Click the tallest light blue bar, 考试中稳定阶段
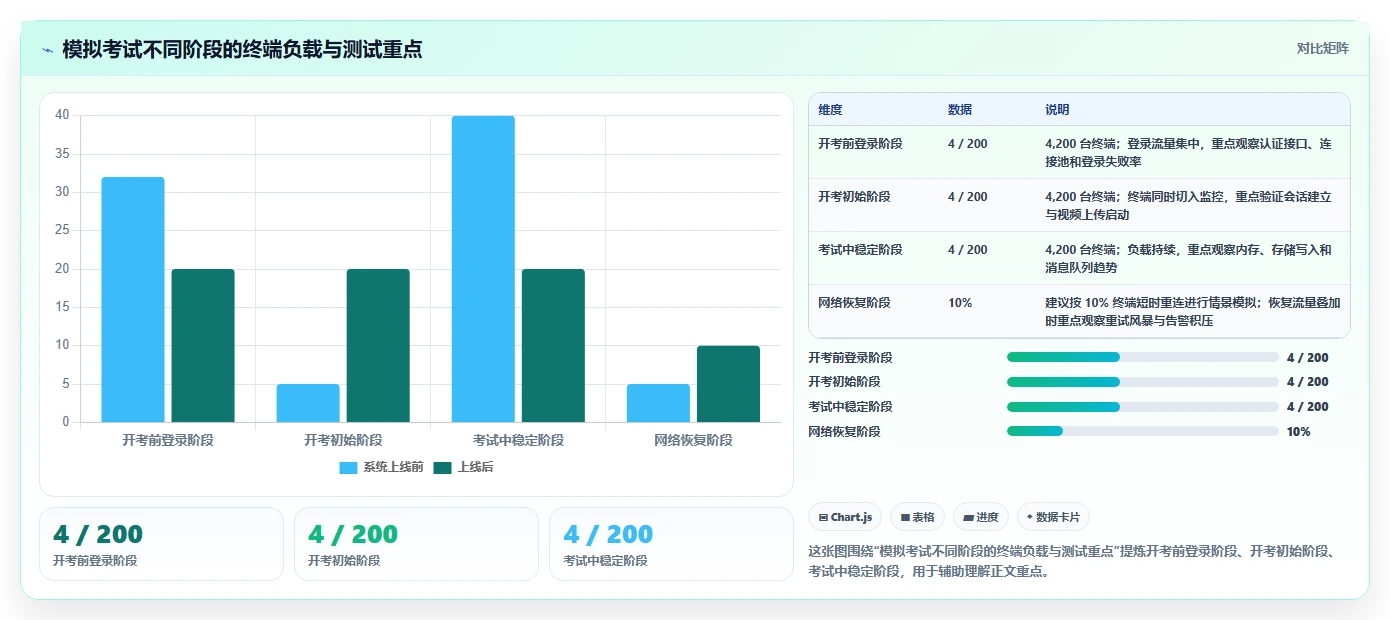The width and height of the screenshot is (1390, 620). point(483,269)
